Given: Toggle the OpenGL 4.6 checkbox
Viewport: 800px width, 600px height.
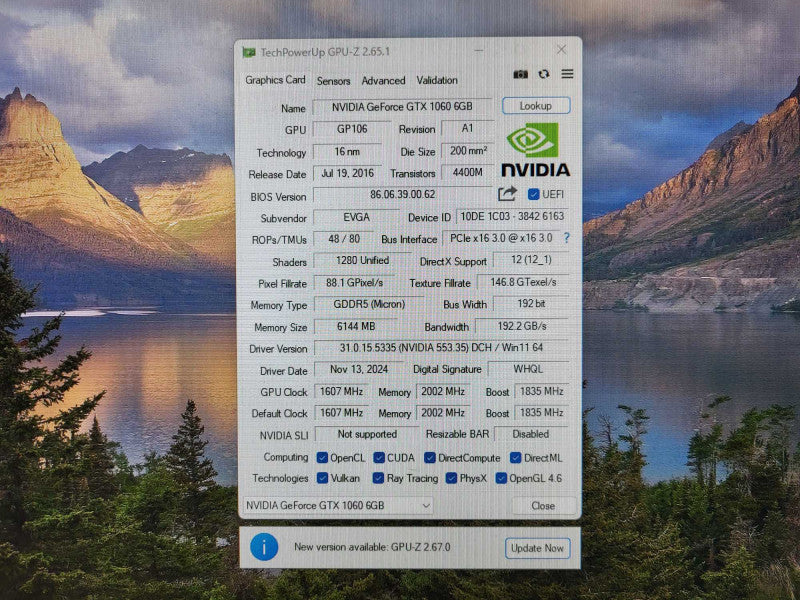Looking at the screenshot, I should [x=501, y=478].
